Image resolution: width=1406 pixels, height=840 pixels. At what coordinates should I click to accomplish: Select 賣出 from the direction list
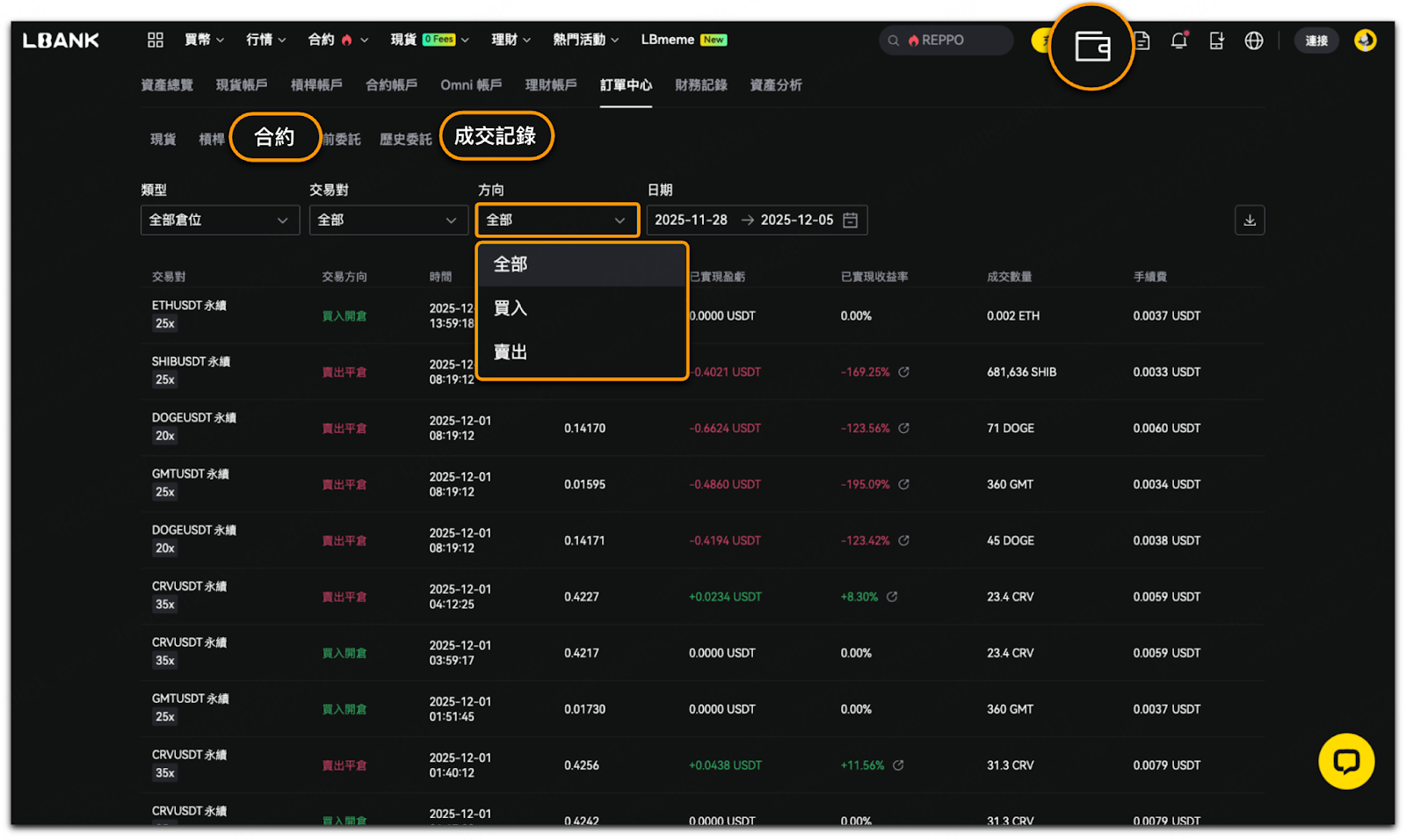(x=511, y=352)
